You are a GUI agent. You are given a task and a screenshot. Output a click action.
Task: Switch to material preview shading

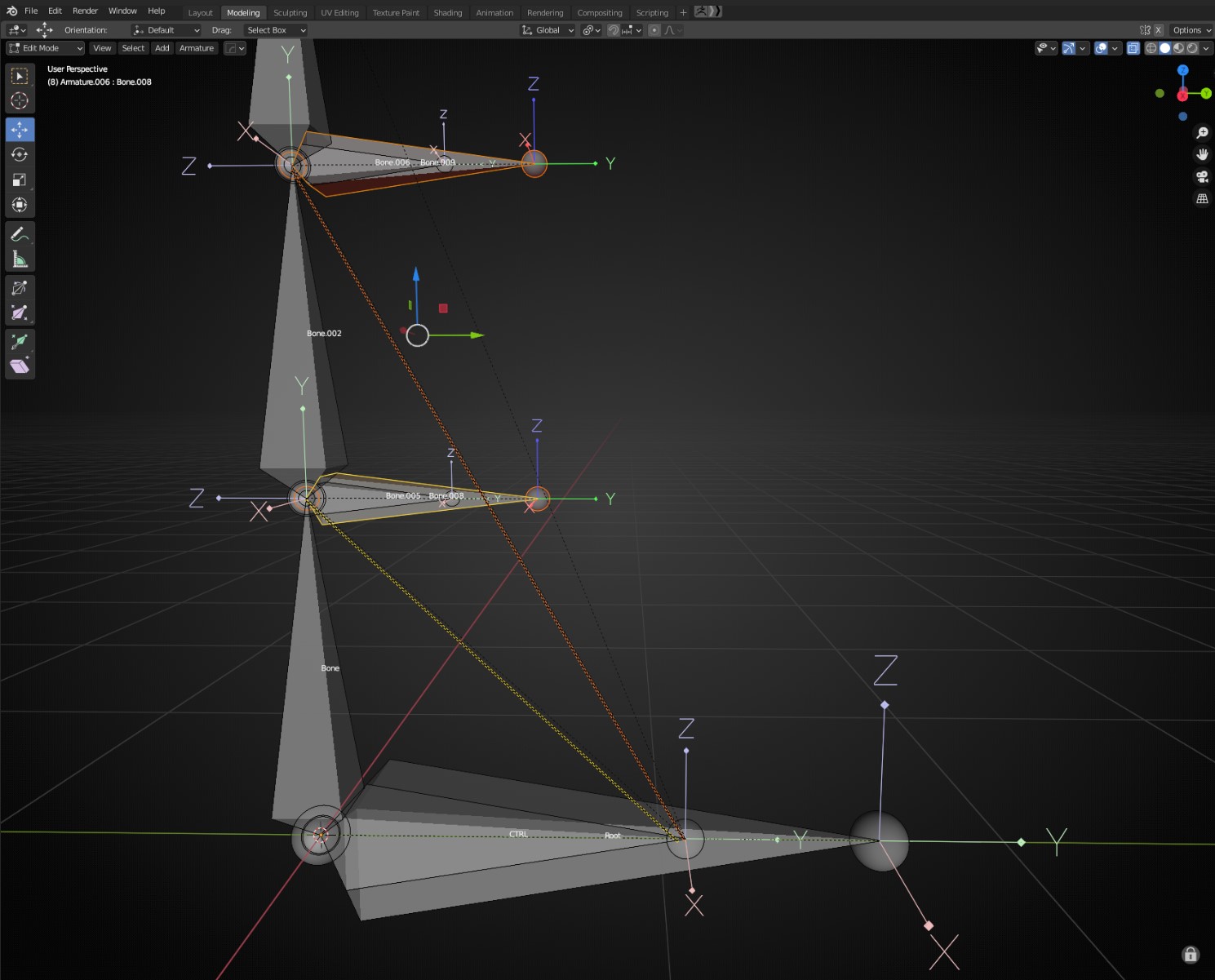(x=1178, y=48)
